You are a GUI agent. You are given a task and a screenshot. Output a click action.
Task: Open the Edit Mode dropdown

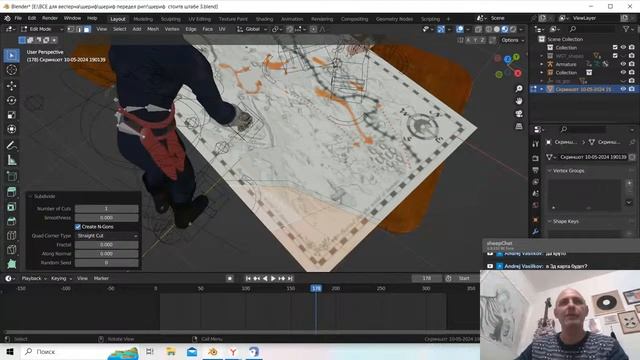42,29
